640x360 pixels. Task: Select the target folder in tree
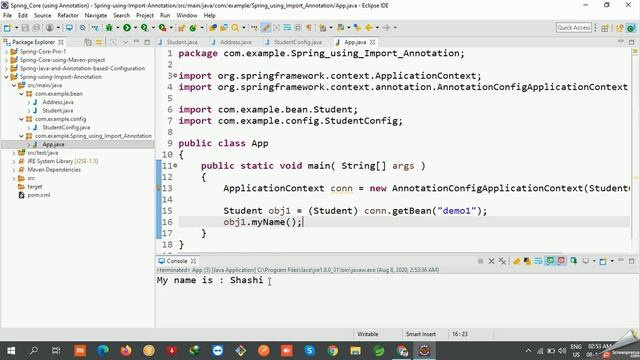(35, 187)
